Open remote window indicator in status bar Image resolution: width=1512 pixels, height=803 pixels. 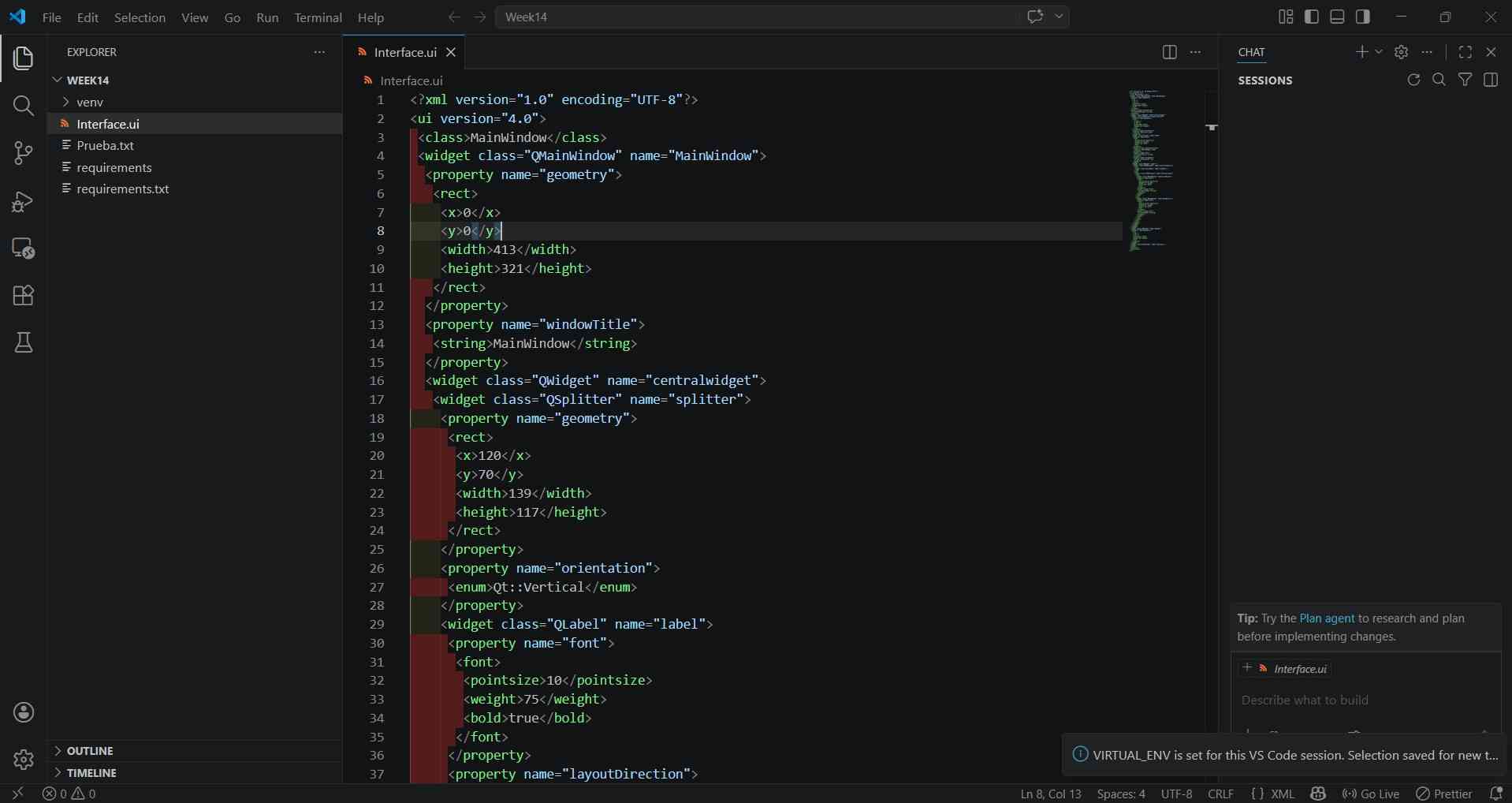[x=17, y=794]
